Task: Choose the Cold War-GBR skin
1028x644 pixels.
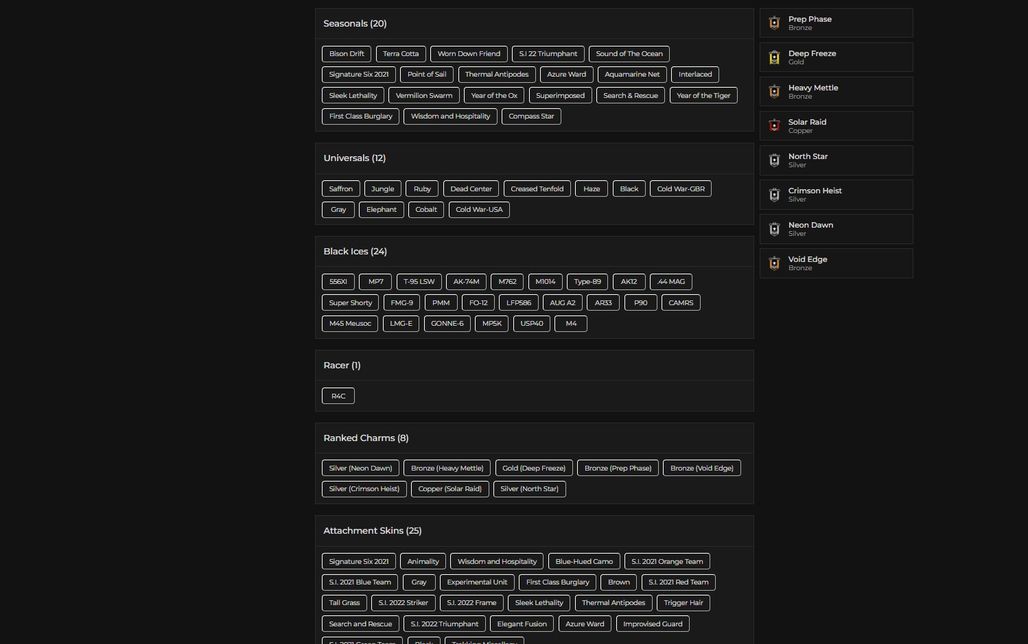Action: pos(681,189)
